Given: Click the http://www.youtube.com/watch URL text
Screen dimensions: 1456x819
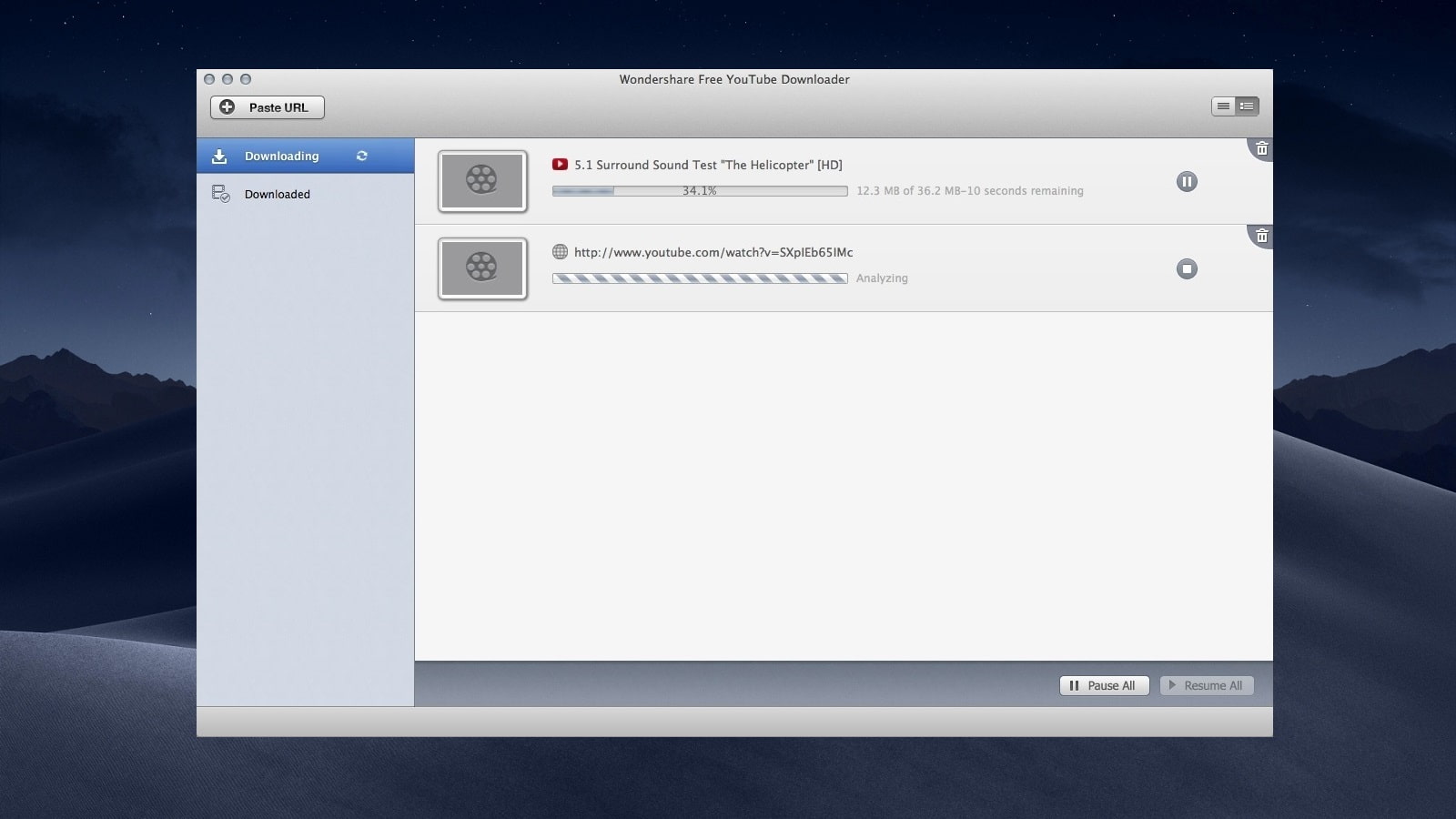Looking at the screenshot, I should coord(713,252).
